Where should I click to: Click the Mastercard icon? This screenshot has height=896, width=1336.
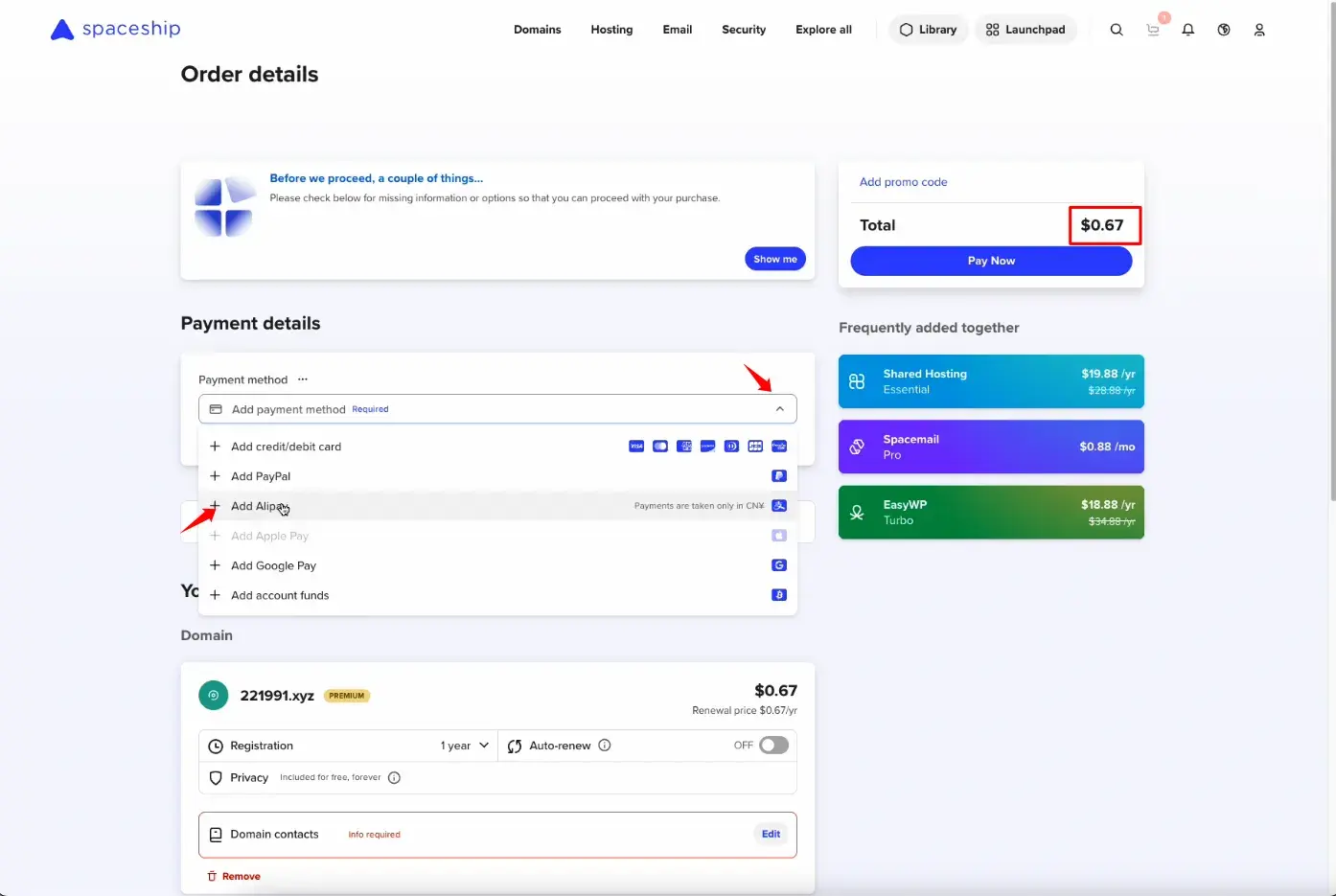pos(660,447)
